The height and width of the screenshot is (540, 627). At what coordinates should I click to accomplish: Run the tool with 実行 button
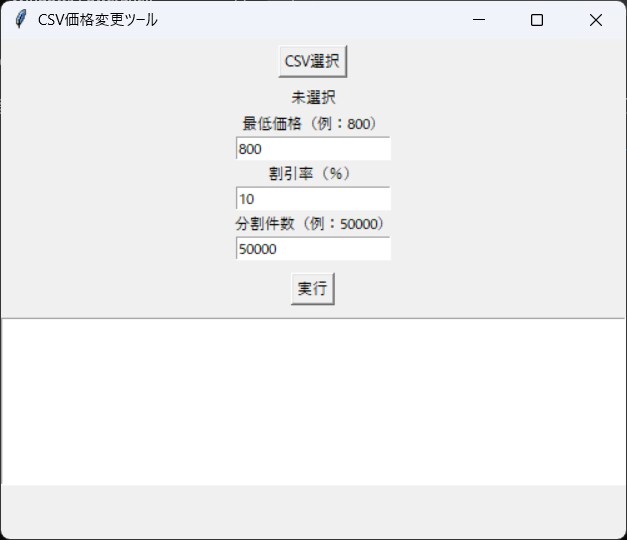[x=313, y=288]
